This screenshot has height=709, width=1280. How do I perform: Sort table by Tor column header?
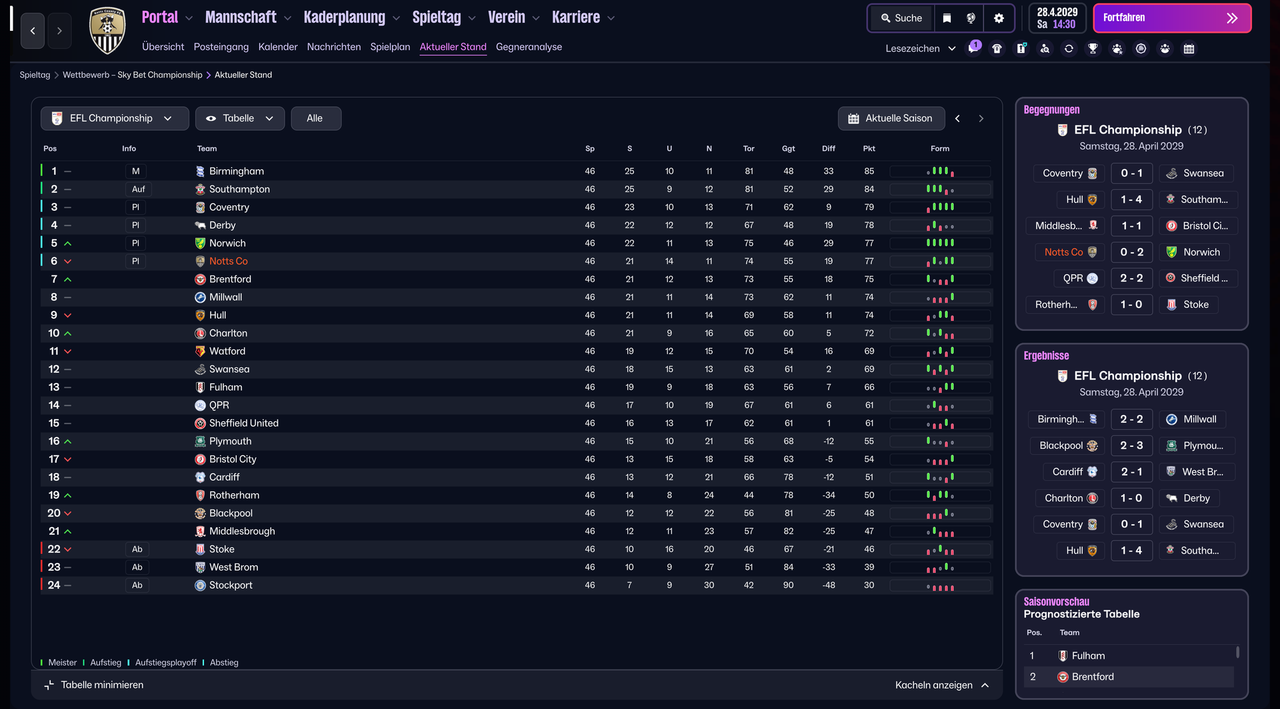coord(749,148)
